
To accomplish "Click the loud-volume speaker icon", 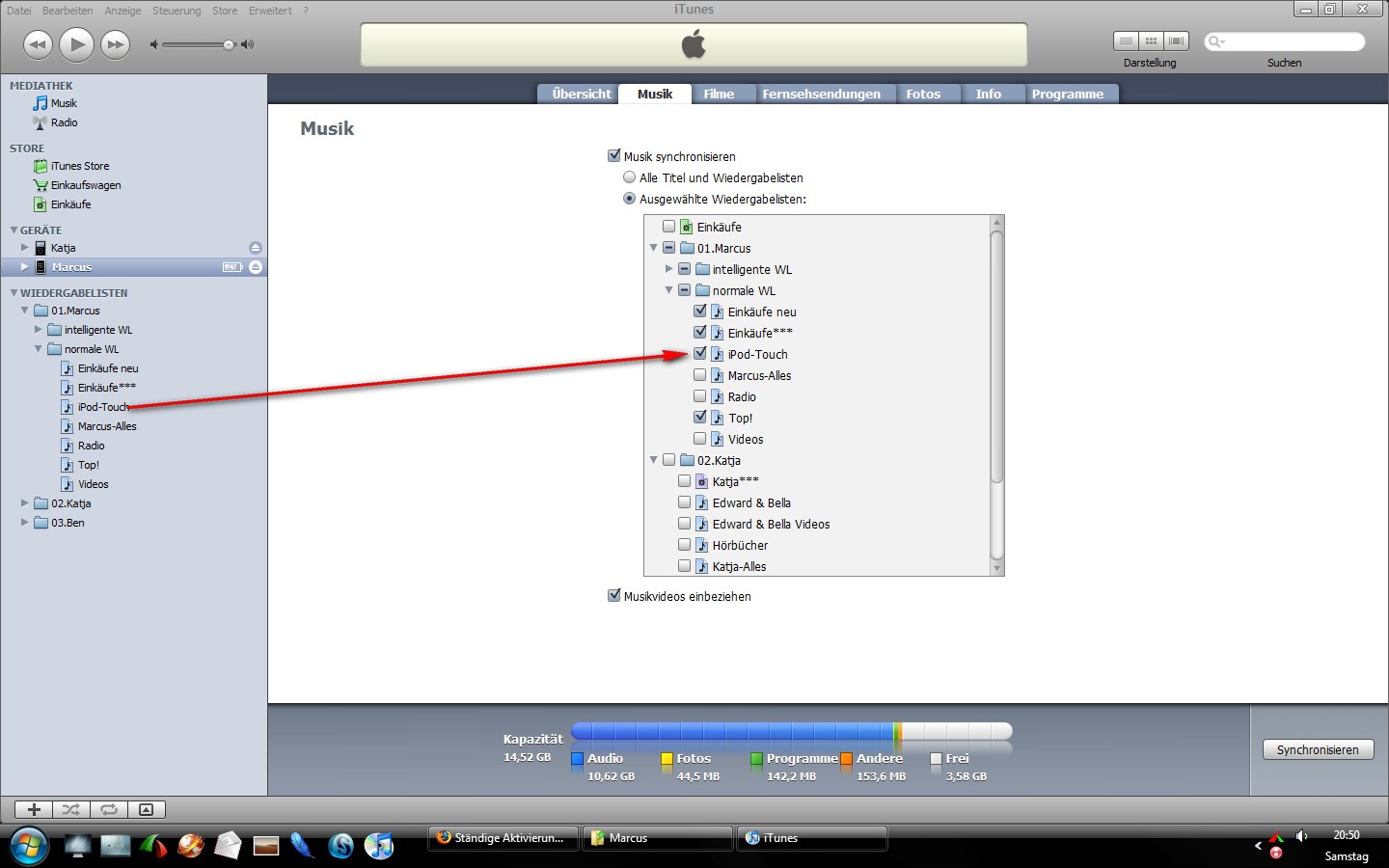I will pos(248,44).
